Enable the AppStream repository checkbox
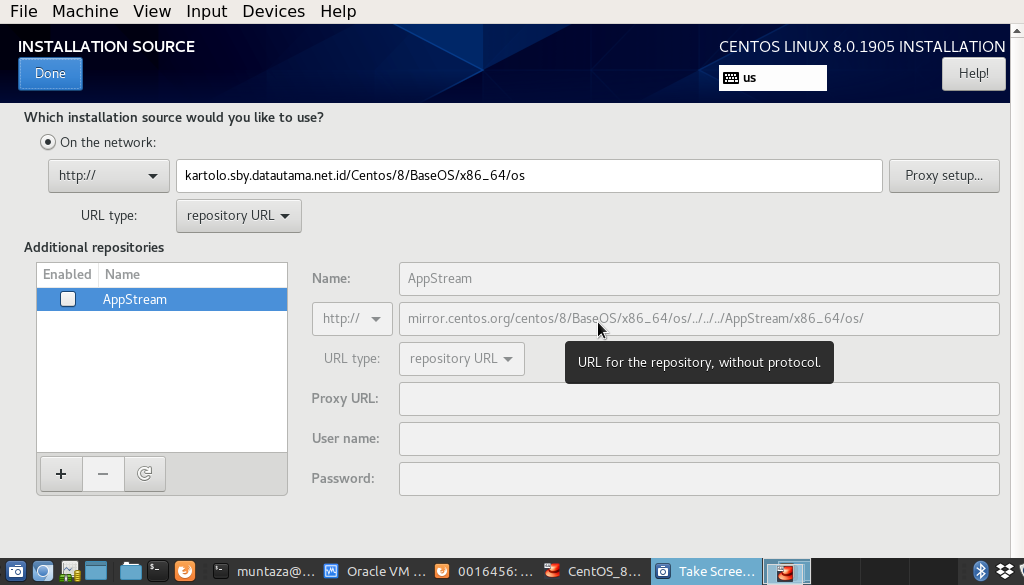Viewport: 1024px width, 585px height. click(x=66, y=298)
